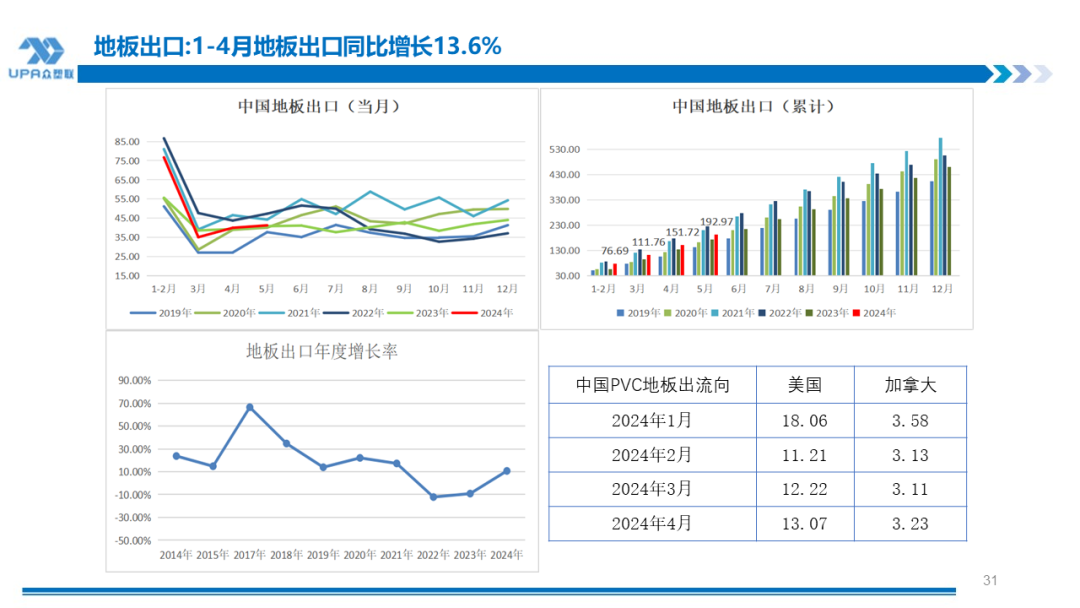Select the 2024年4月 table row

point(650,523)
